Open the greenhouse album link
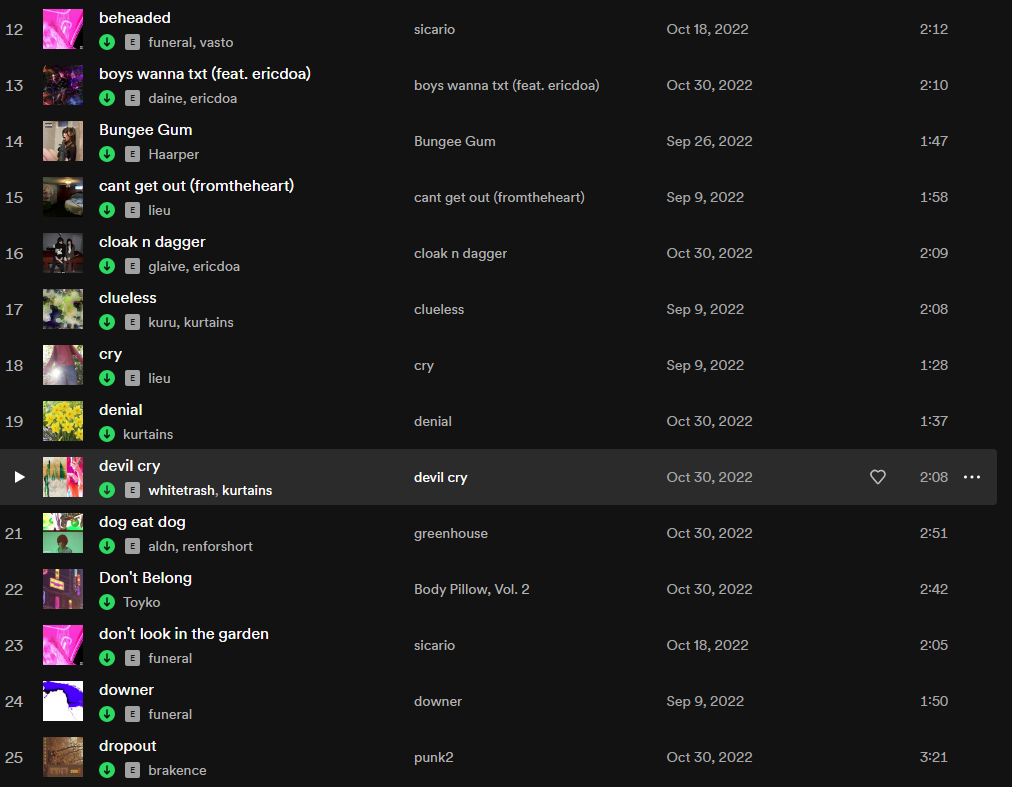The image size is (1012, 787). 451,533
